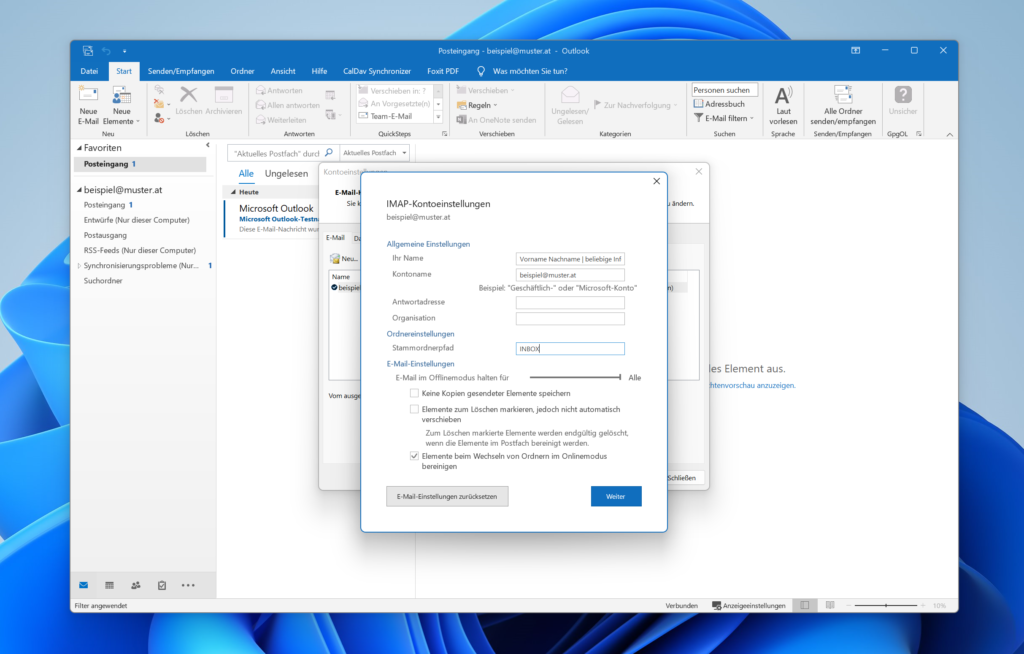Image resolution: width=1024 pixels, height=654 pixels.
Task: Click the E-Mail-Einstellungen zurücksetzen button
Action: (446, 496)
